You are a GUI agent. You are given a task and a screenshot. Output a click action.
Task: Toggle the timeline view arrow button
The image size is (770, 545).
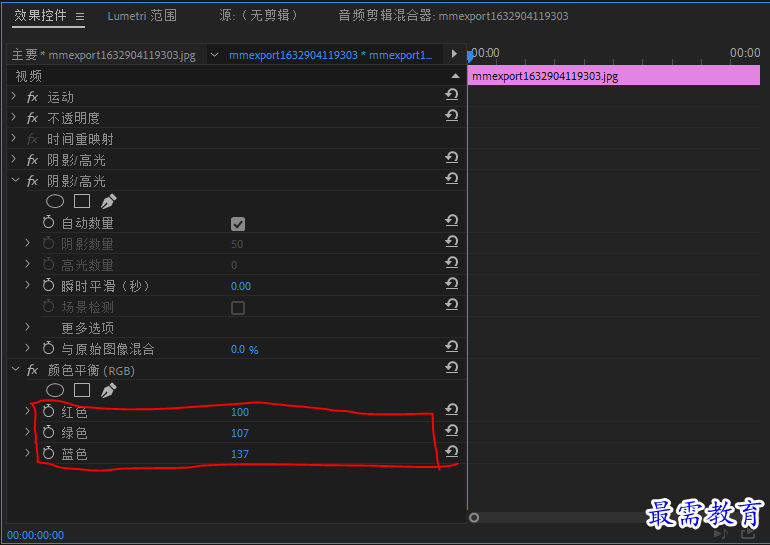point(454,54)
